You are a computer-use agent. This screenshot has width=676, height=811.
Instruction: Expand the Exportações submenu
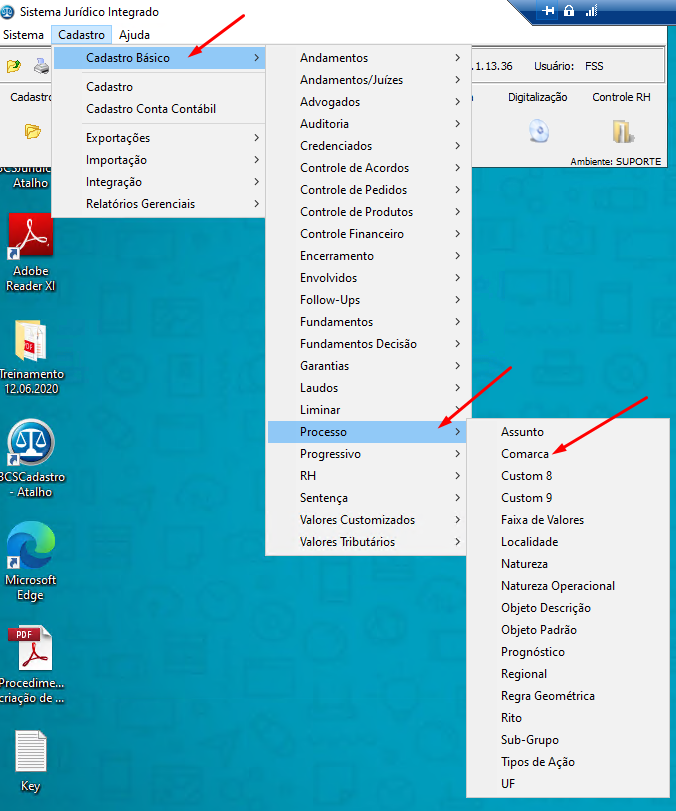[x=159, y=138]
